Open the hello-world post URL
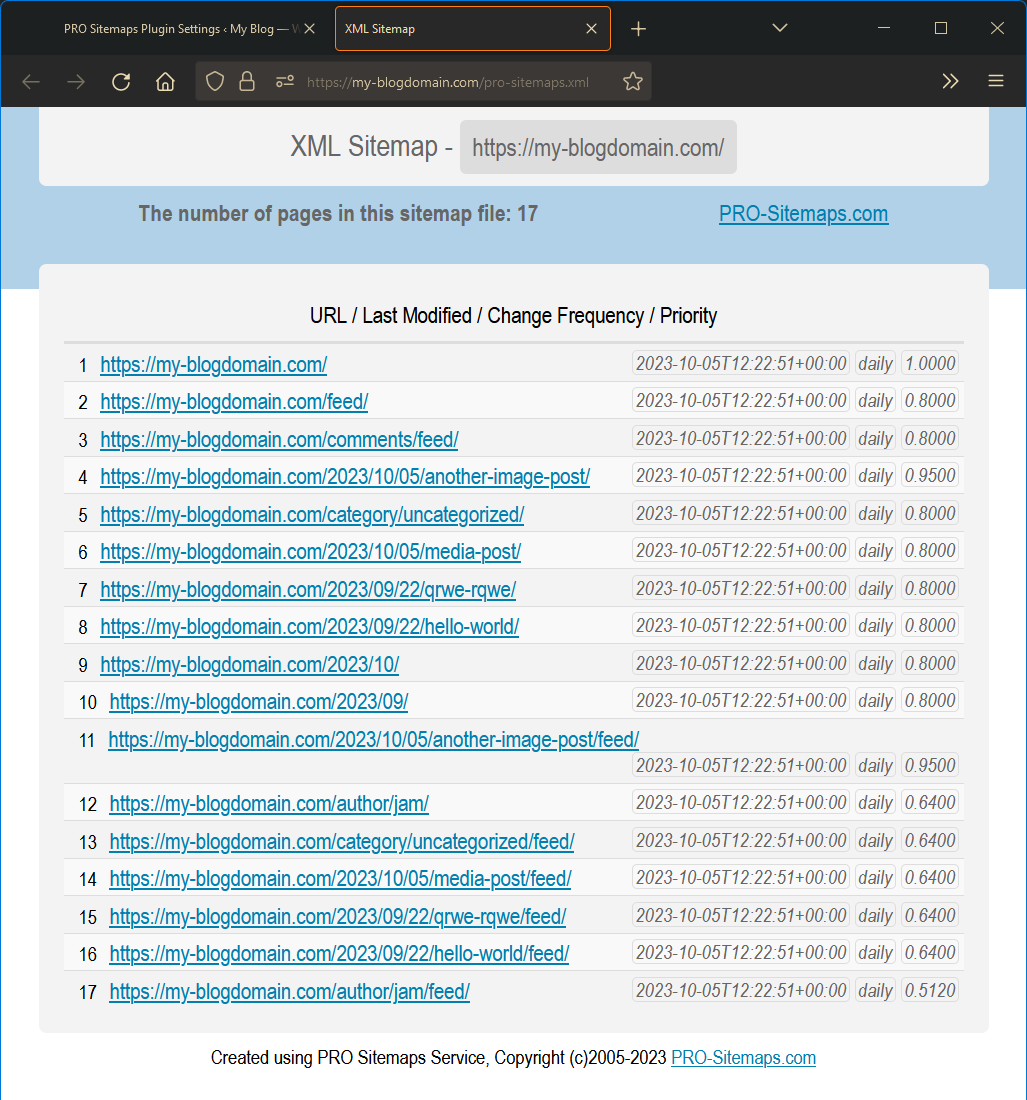This screenshot has height=1100, width=1027. click(309, 626)
